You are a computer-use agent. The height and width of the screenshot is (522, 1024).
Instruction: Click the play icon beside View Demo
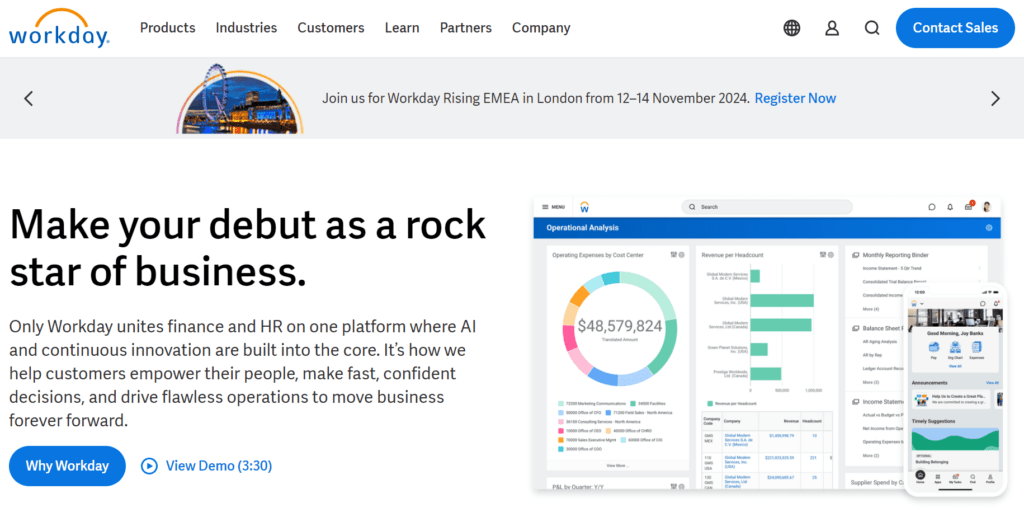149,466
